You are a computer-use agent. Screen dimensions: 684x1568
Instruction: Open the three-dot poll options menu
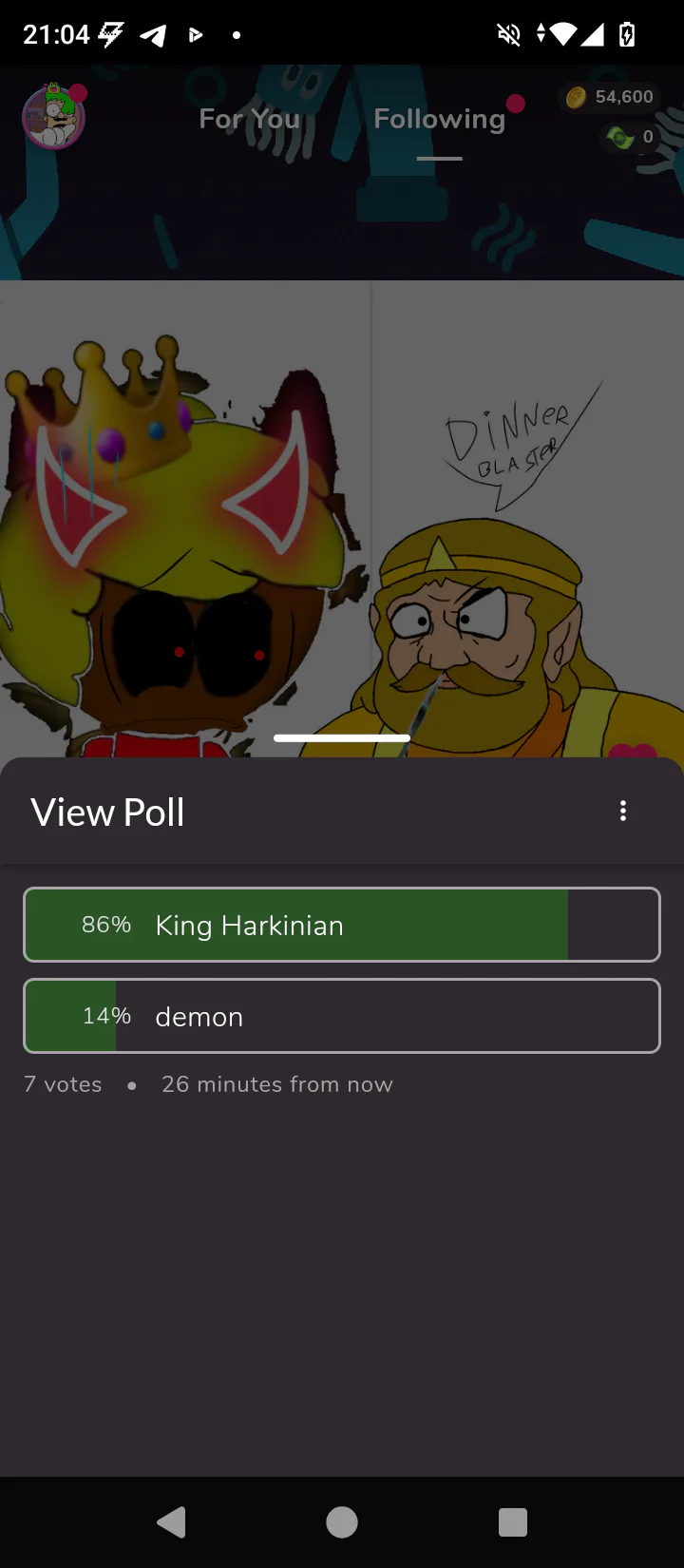click(x=623, y=811)
